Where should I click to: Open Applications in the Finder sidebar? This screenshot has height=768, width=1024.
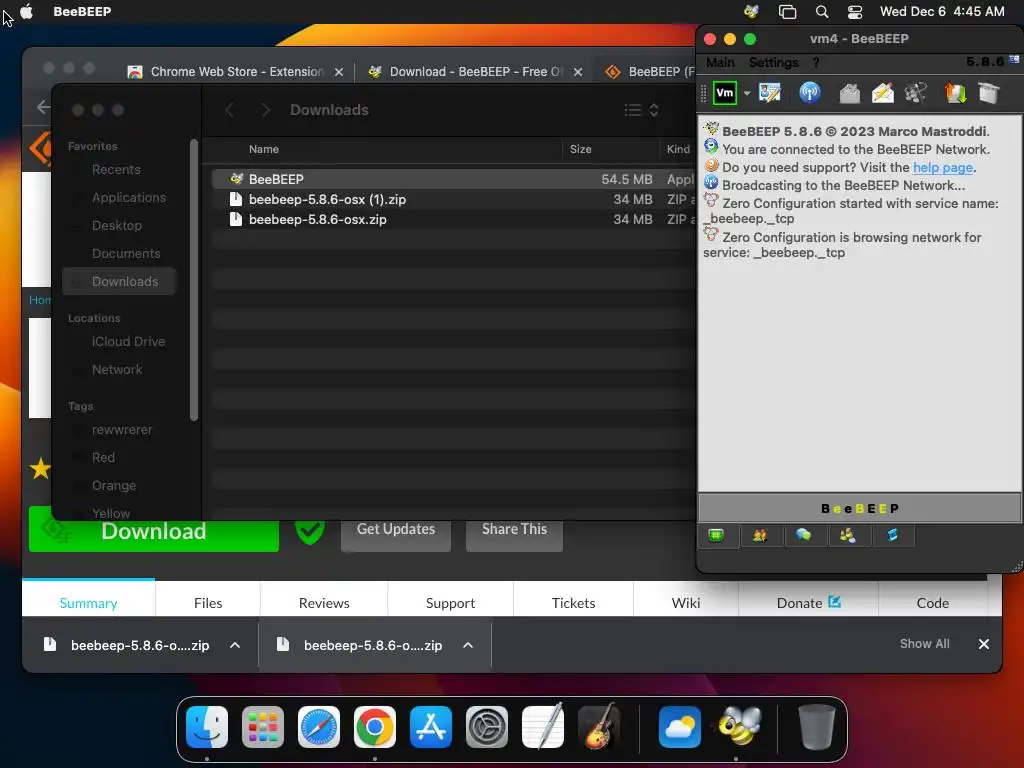[129, 197]
